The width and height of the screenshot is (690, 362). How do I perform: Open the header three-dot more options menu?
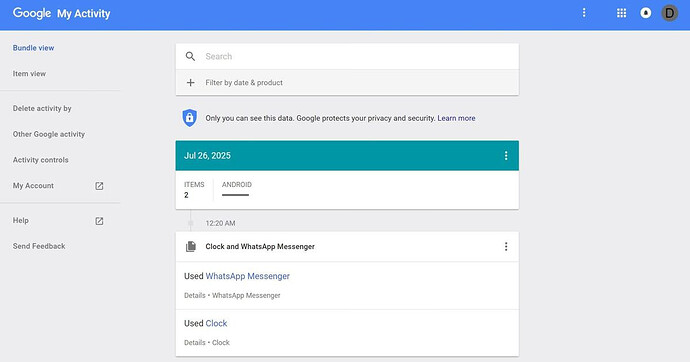584,13
